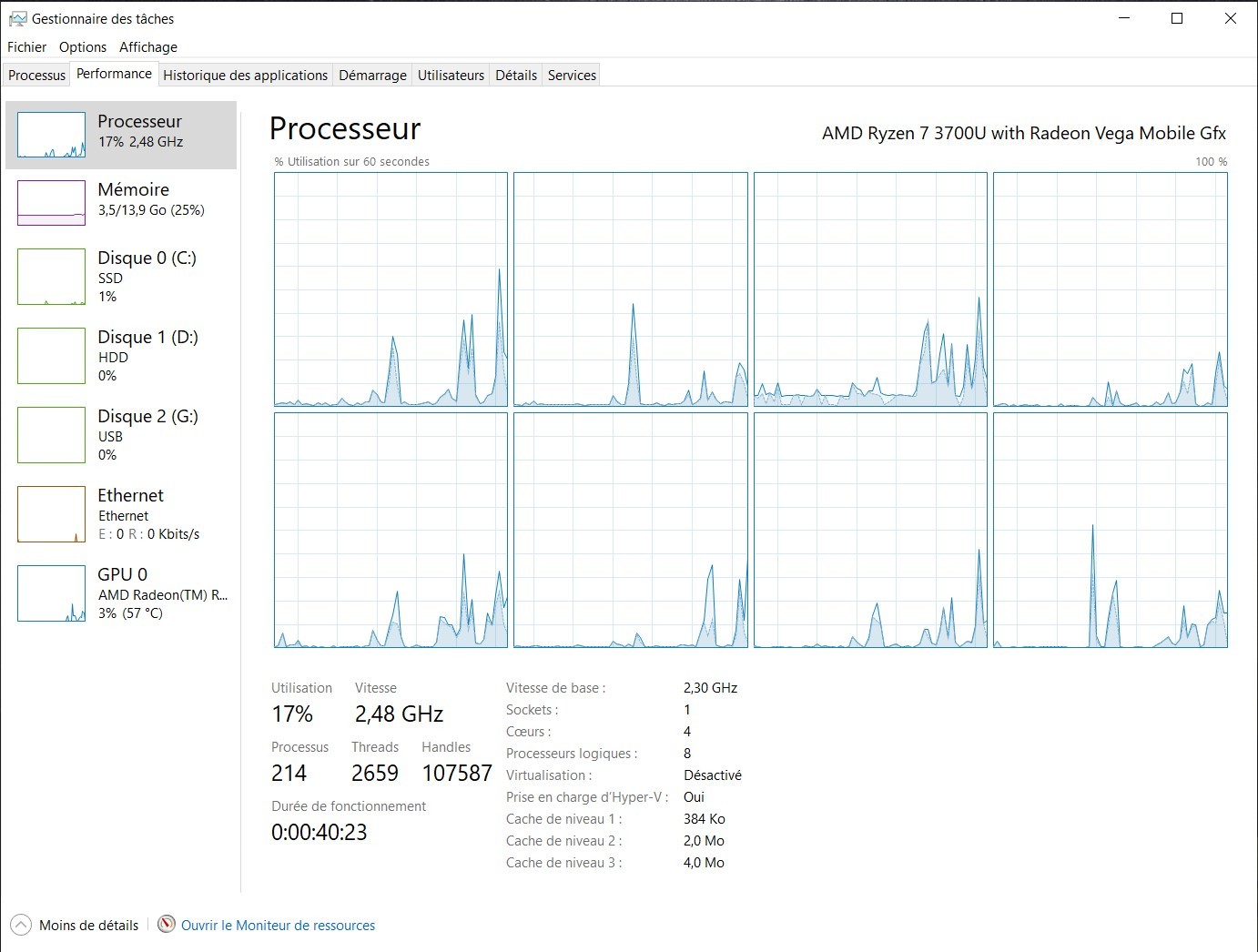Click the Vitesse de base 2,30 GHz value
This screenshot has height=952, width=1258.
tap(710, 688)
